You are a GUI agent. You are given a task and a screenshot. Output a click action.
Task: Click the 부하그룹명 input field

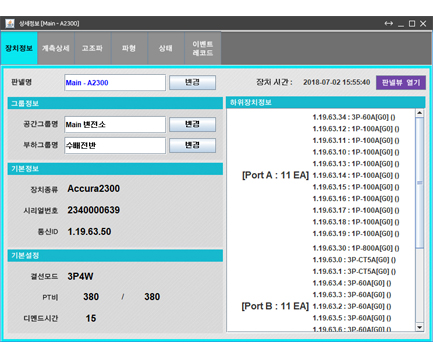(x=115, y=145)
